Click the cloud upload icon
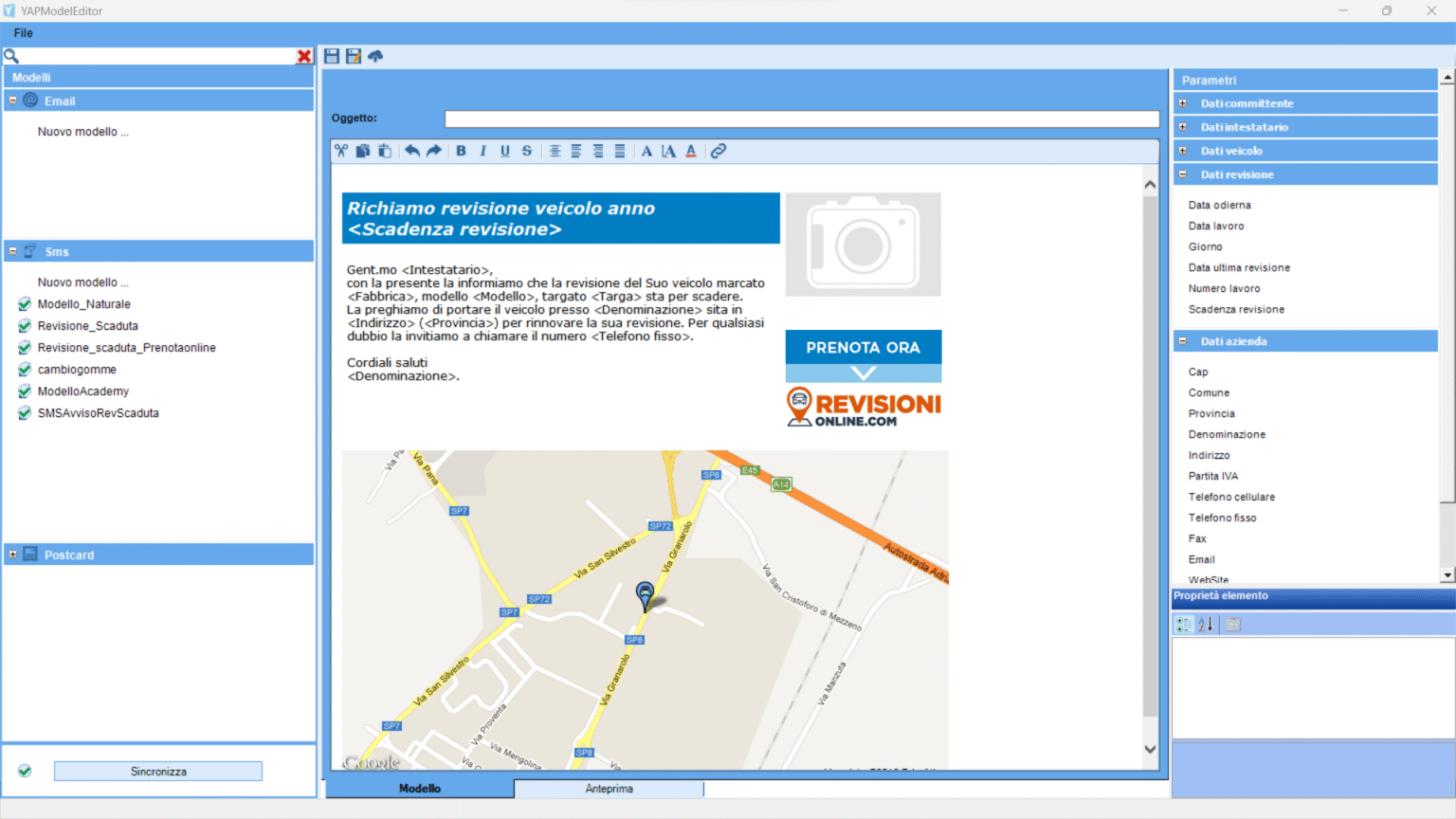Viewport: 1456px width, 819px height. click(x=375, y=56)
